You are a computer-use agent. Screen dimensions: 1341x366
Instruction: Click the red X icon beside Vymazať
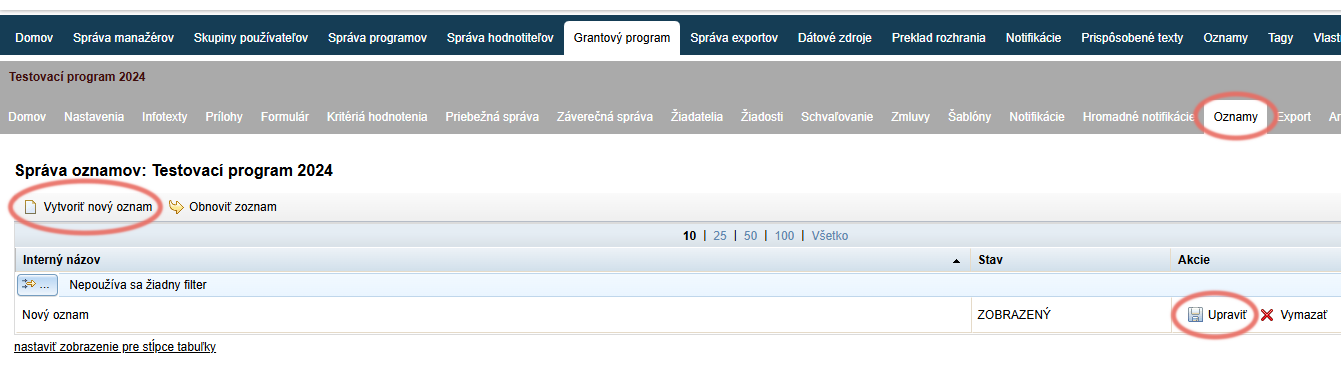(x=1267, y=315)
